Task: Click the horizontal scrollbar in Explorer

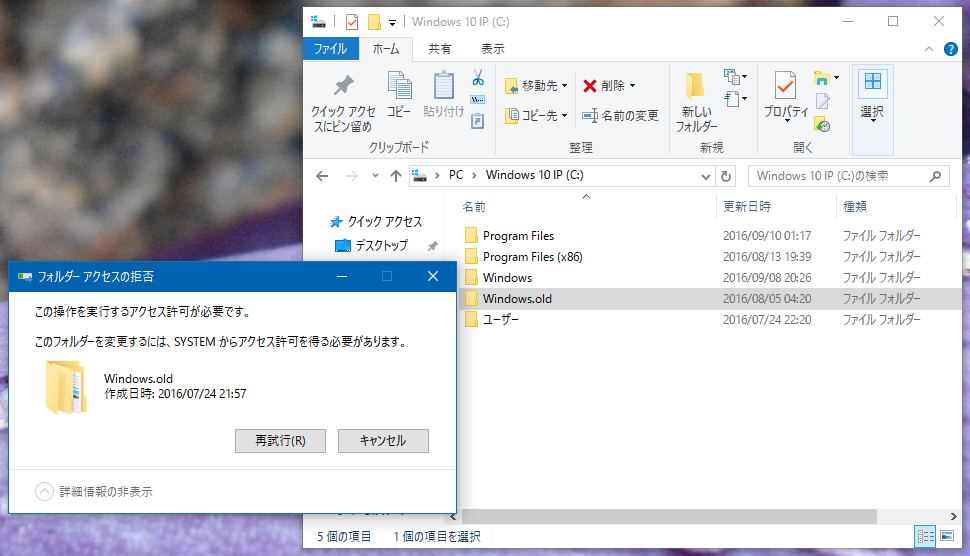Action: [x=669, y=516]
